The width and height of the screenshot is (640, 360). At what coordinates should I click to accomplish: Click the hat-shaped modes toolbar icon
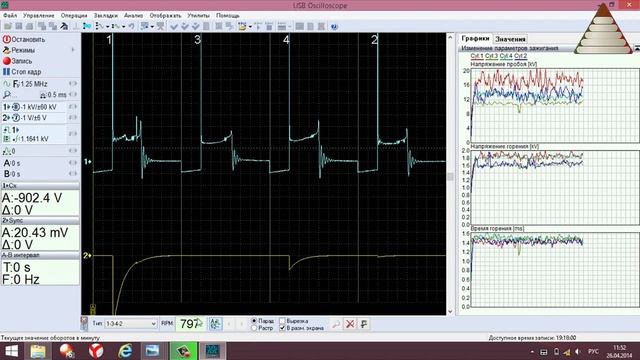pos(64,27)
